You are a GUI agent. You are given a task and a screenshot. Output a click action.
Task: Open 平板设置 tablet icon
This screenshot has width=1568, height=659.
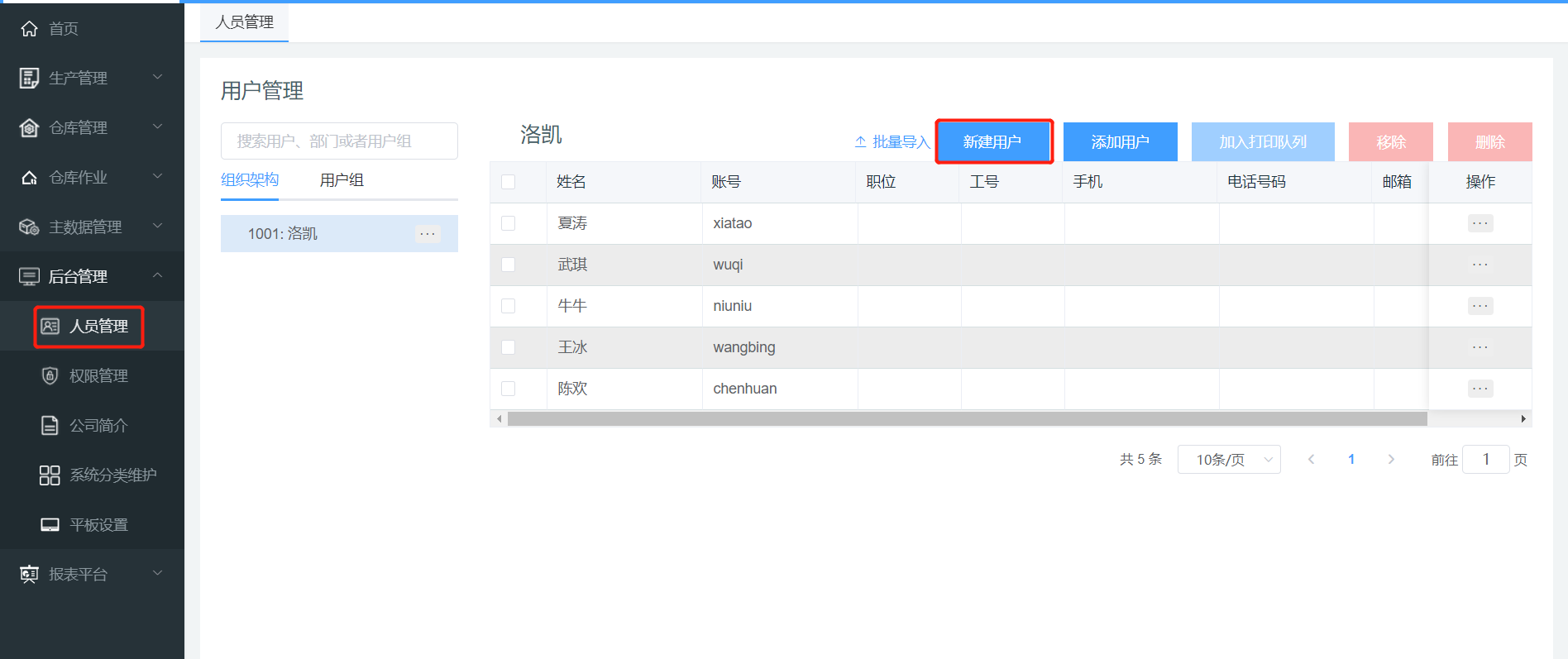[50, 525]
